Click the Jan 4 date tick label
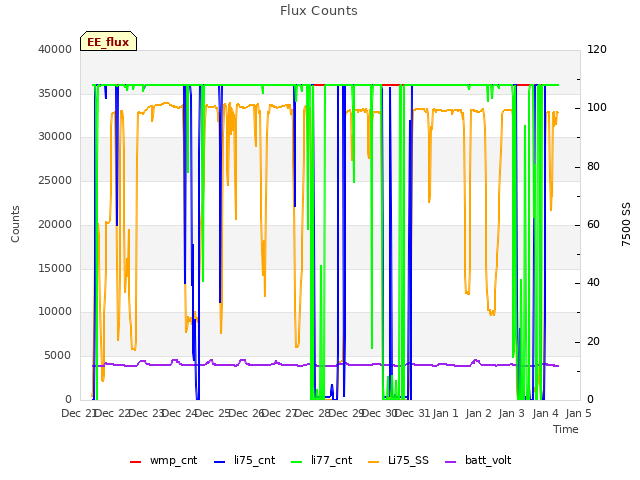 pyautogui.click(x=545, y=413)
